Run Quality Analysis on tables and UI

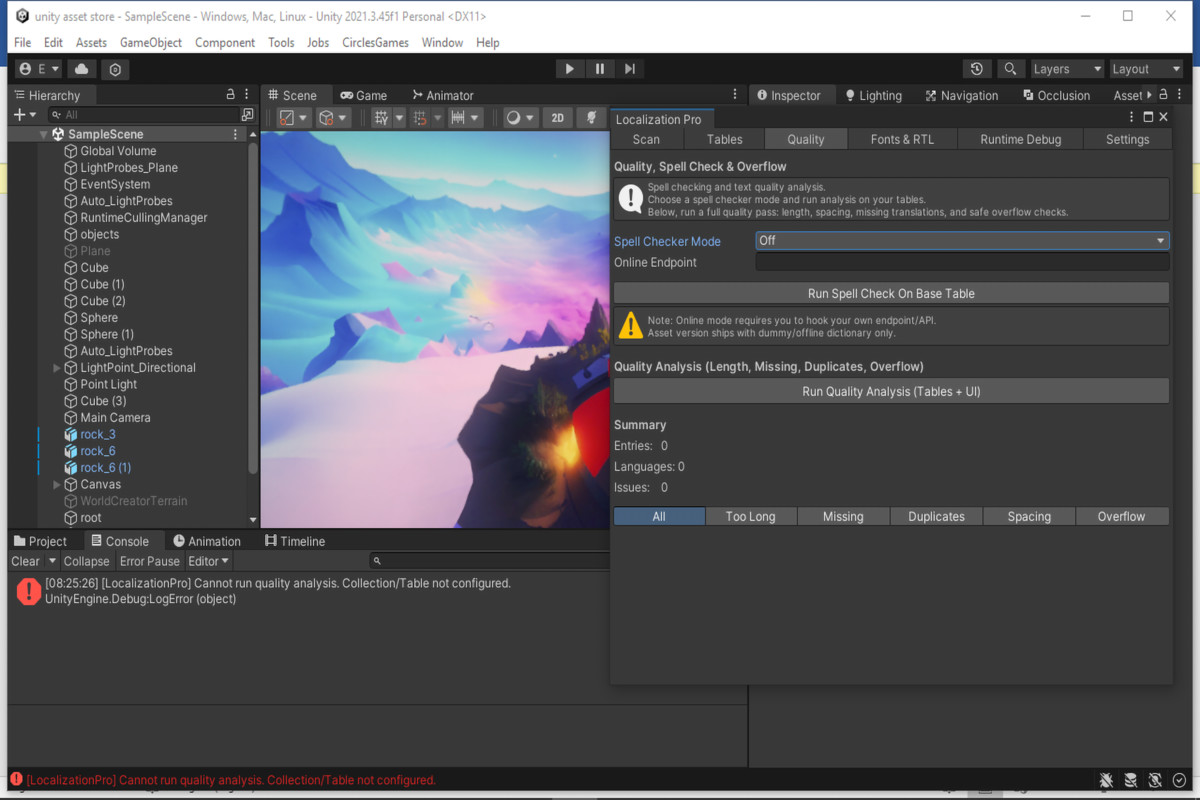pos(890,390)
